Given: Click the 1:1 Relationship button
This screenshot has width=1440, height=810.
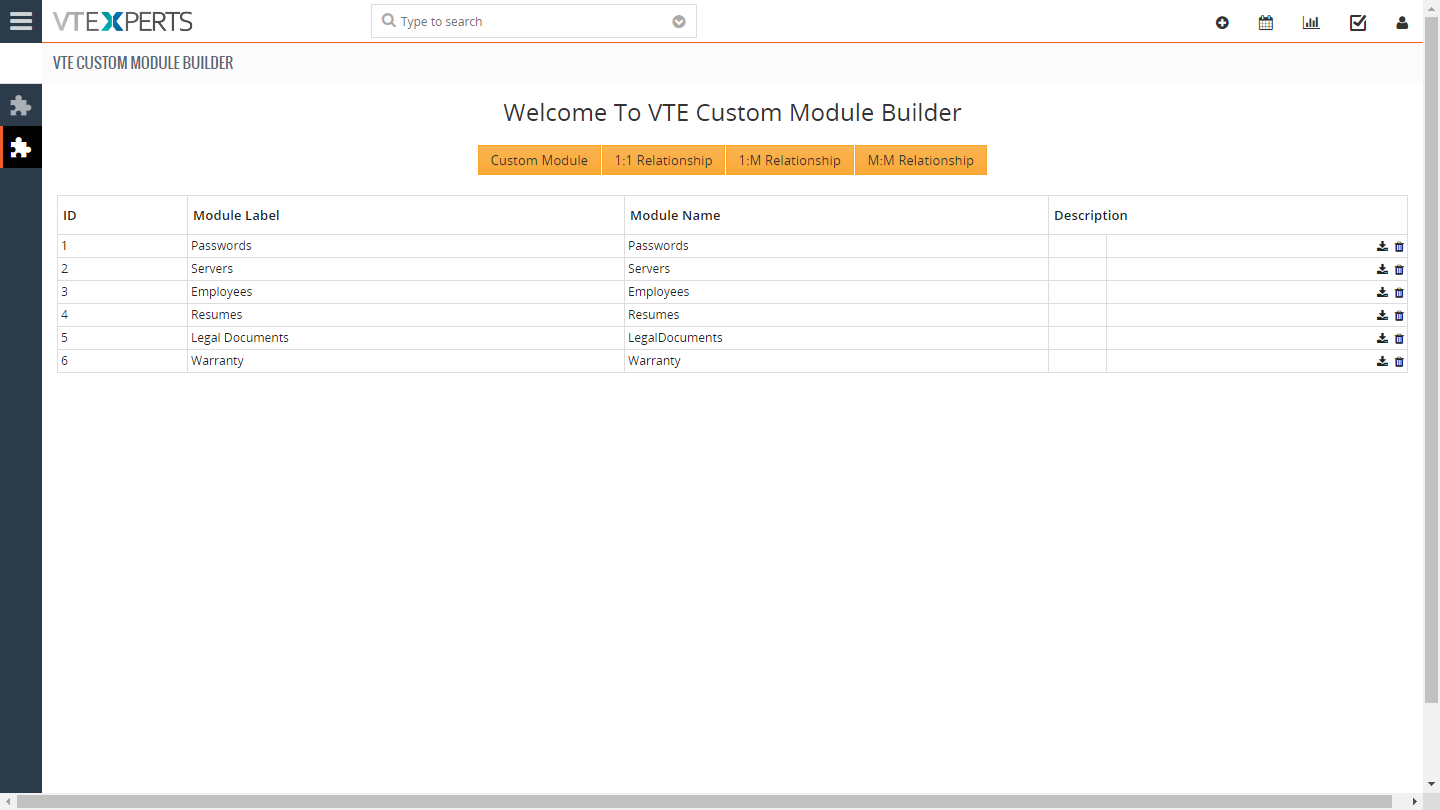Looking at the screenshot, I should coord(663,160).
